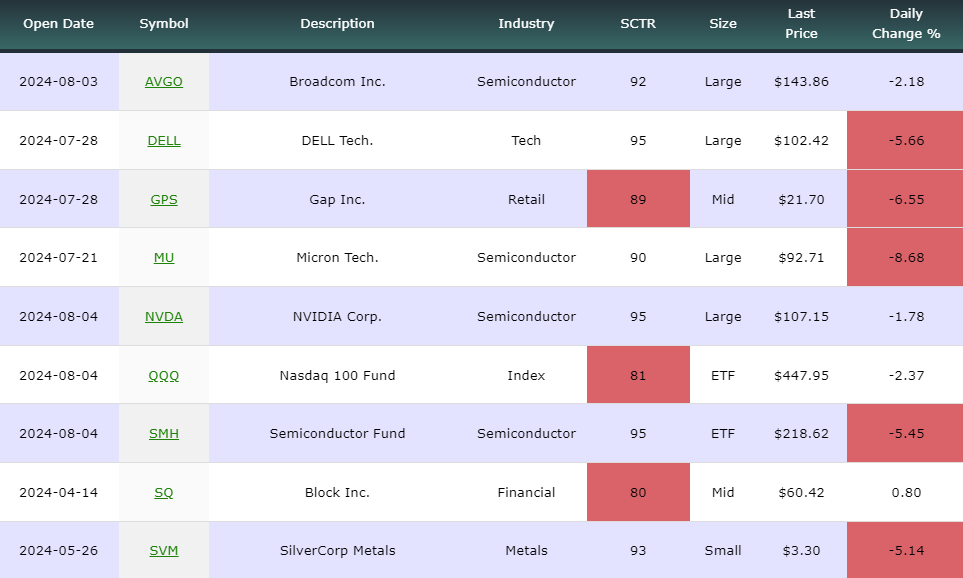Click the Last Price column header
Viewport: 963px width, 578px height.
click(x=801, y=24)
